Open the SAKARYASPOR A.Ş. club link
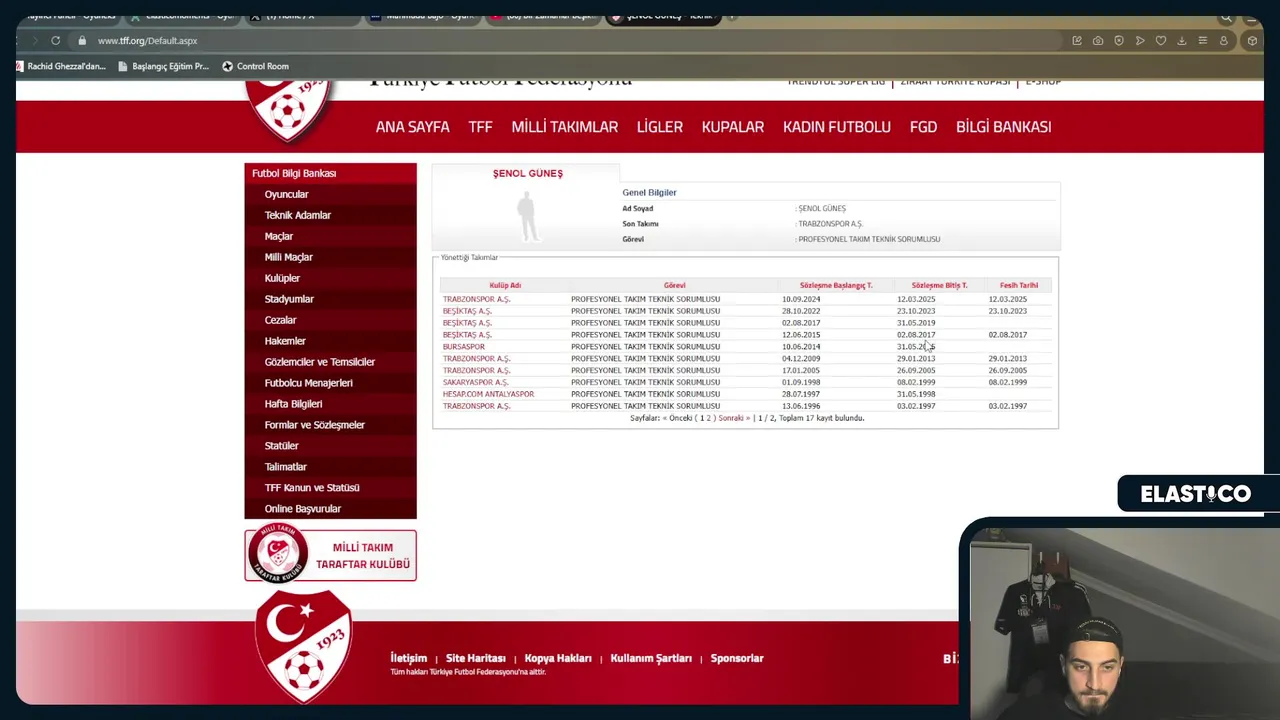1280x720 pixels. pyautogui.click(x=475, y=382)
